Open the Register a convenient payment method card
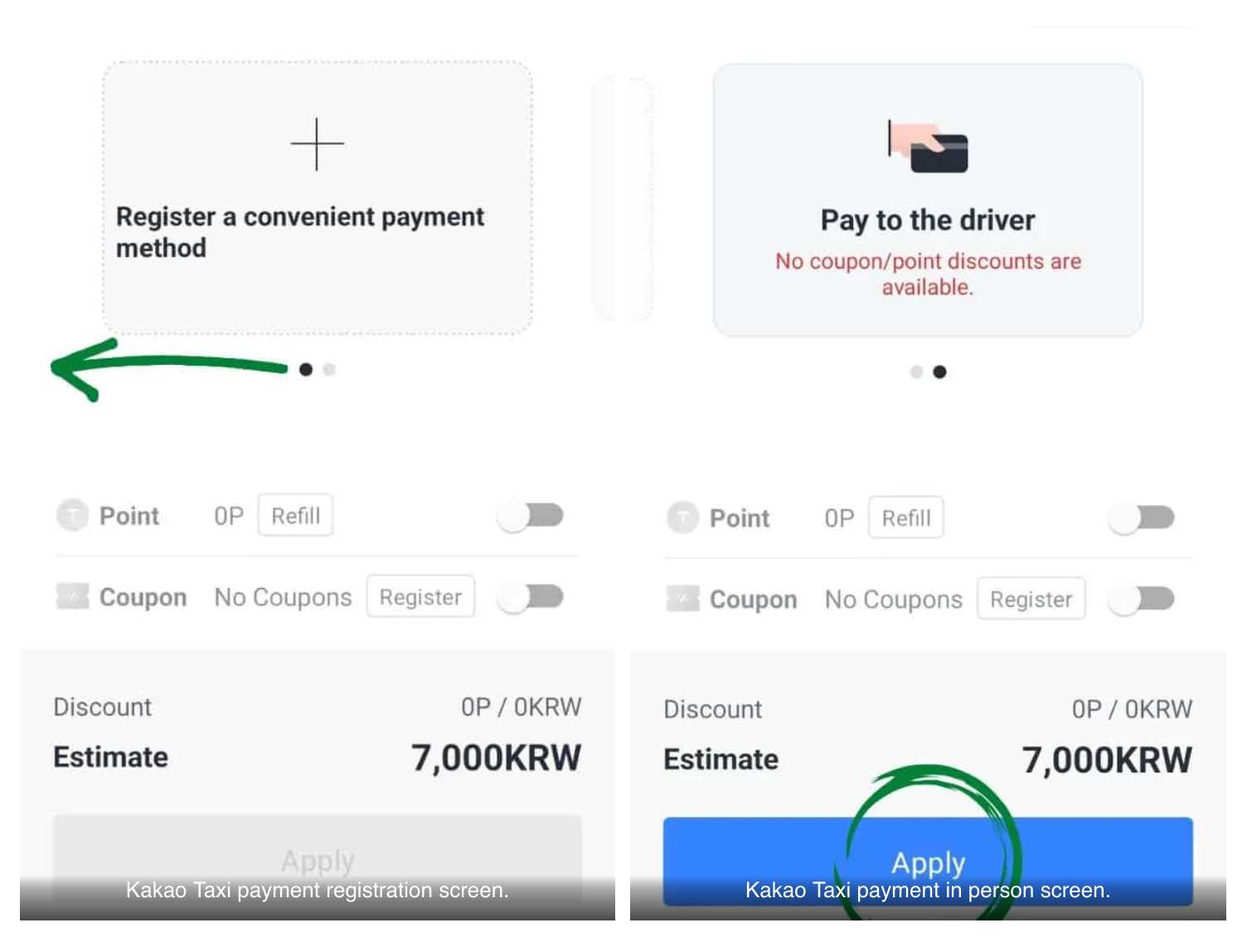Viewport: 1247px width, 952px height. (318, 198)
